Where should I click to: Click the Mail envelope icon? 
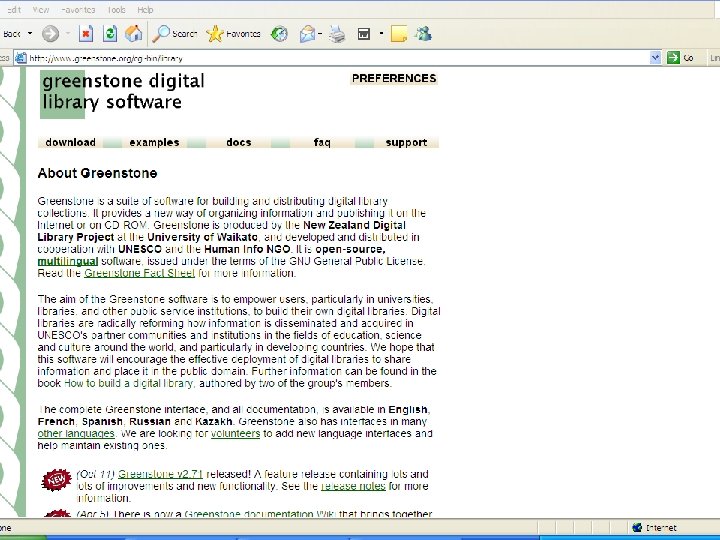point(307,34)
